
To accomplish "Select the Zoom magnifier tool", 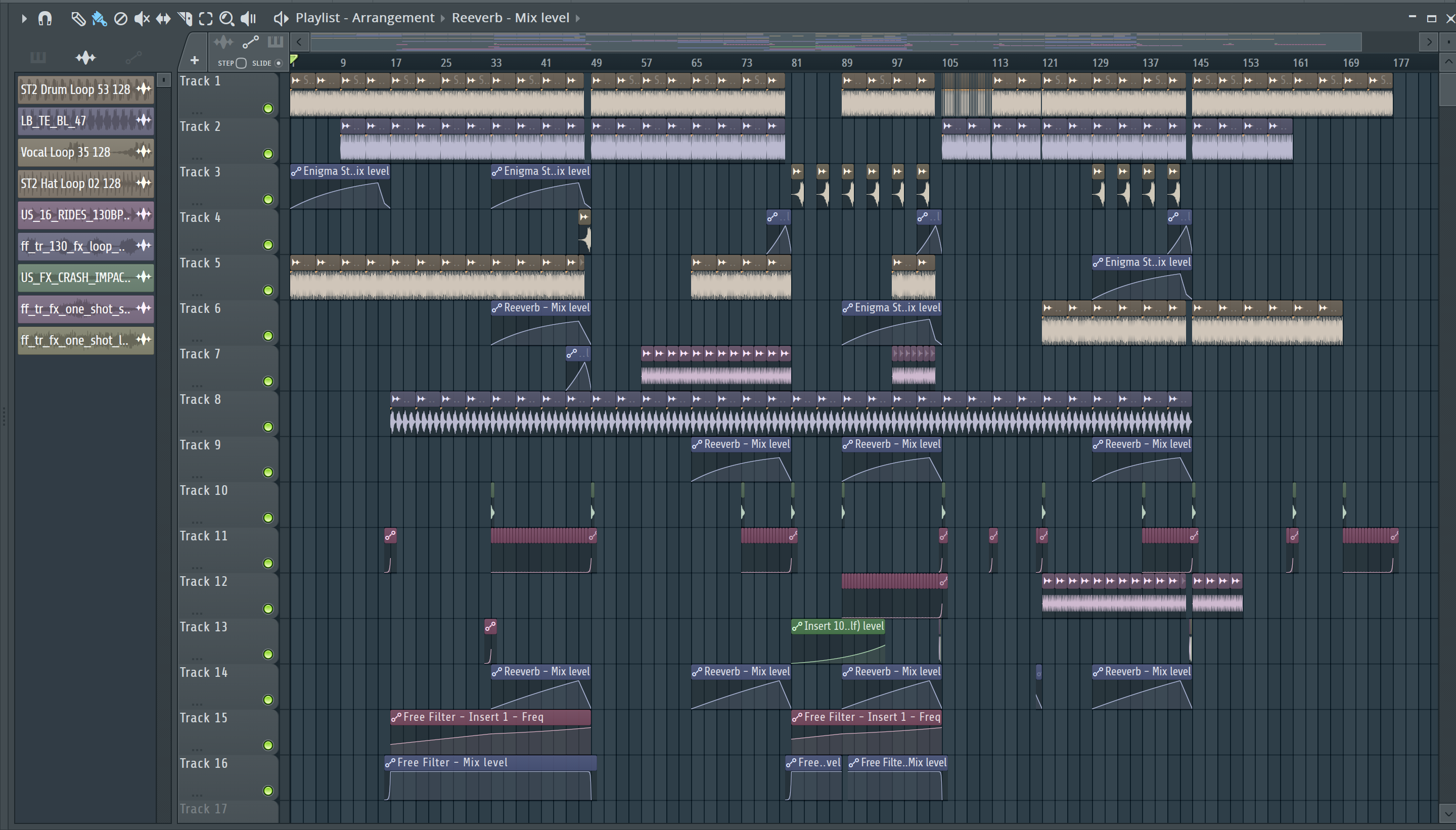I will [227, 19].
